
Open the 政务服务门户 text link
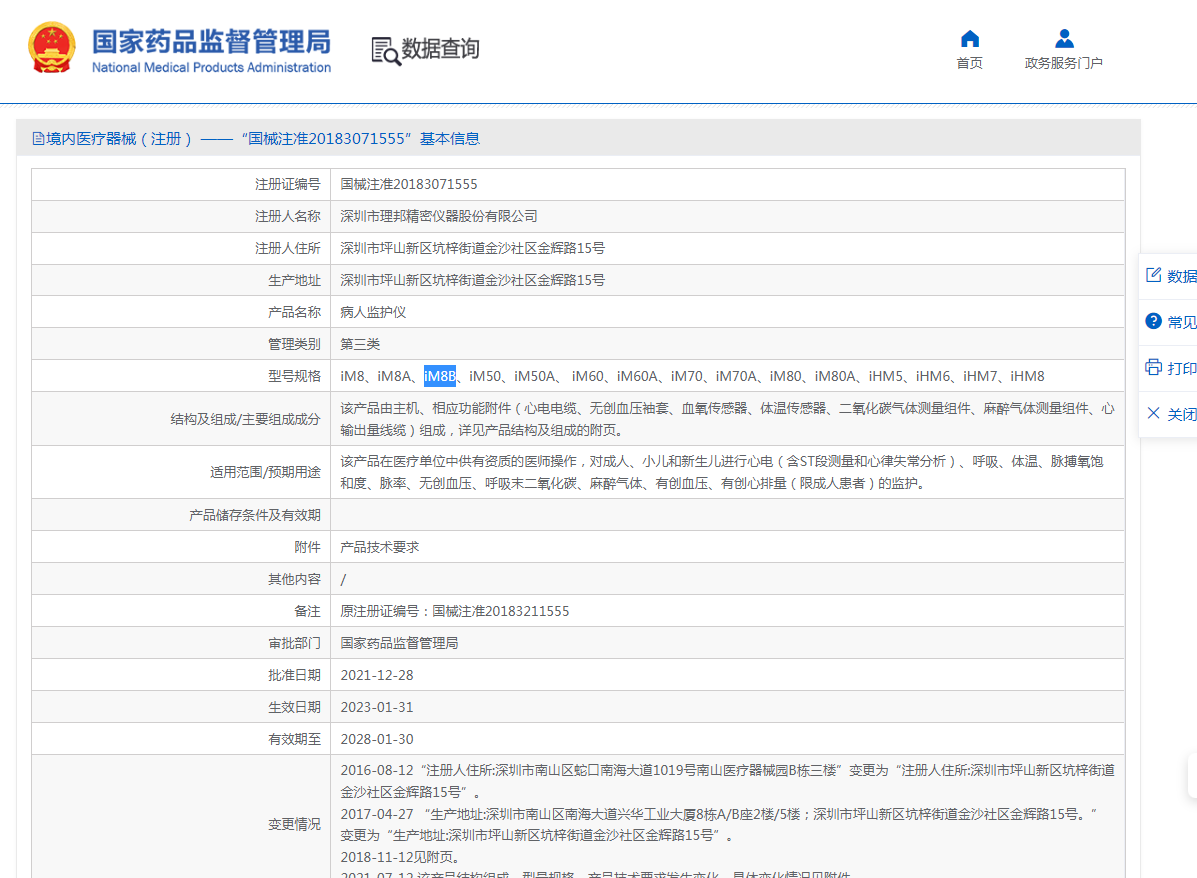pos(1063,63)
